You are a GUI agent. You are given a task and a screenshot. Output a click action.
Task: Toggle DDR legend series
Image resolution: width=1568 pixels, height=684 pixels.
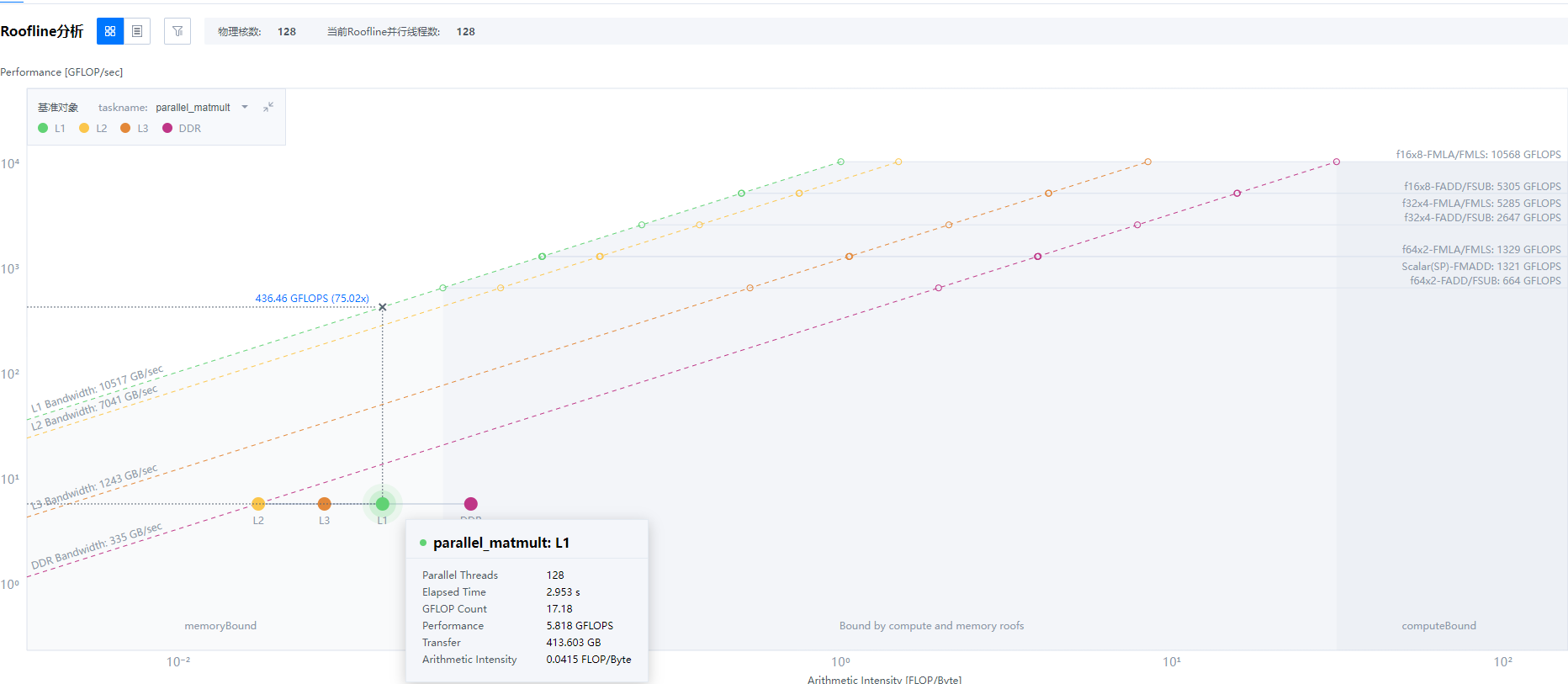click(x=182, y=129)
